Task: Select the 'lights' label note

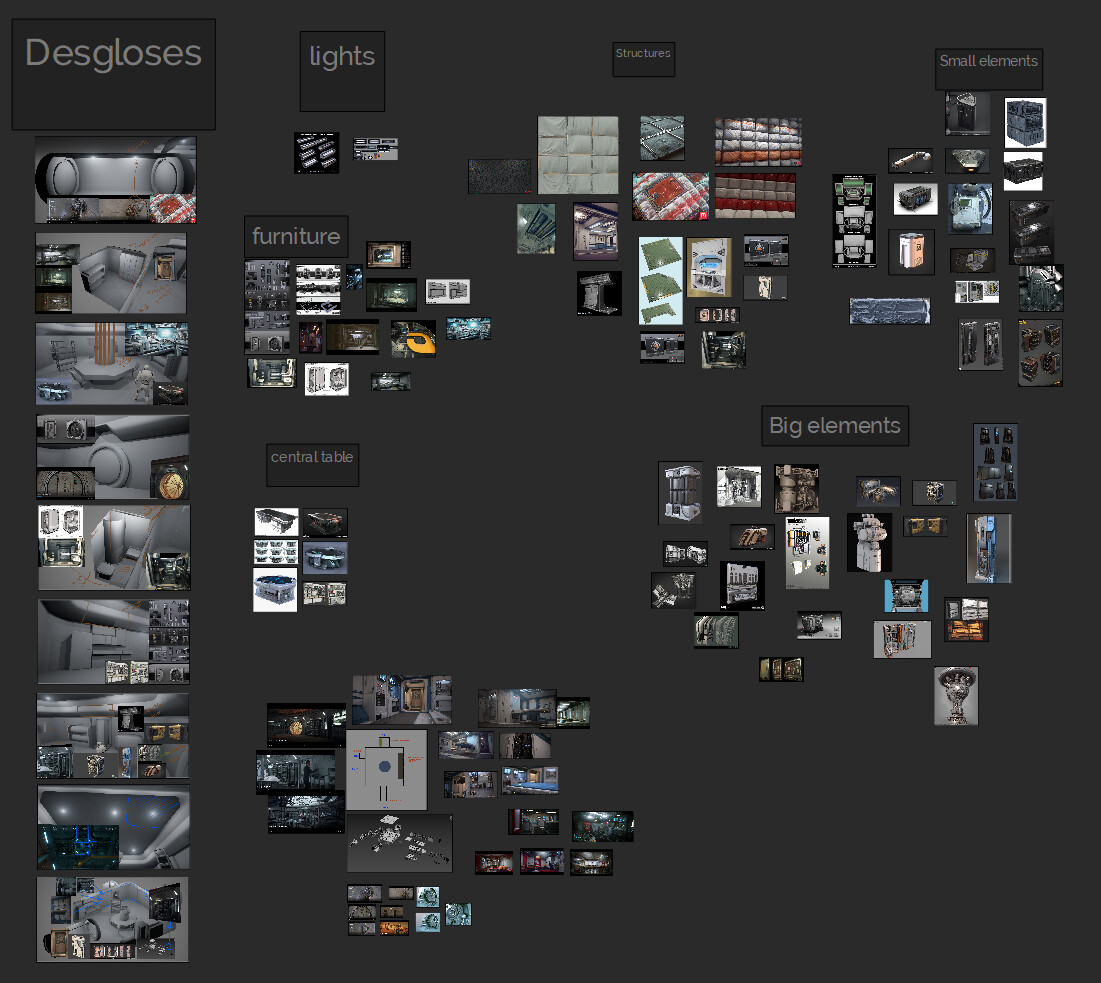Action: 342,71
